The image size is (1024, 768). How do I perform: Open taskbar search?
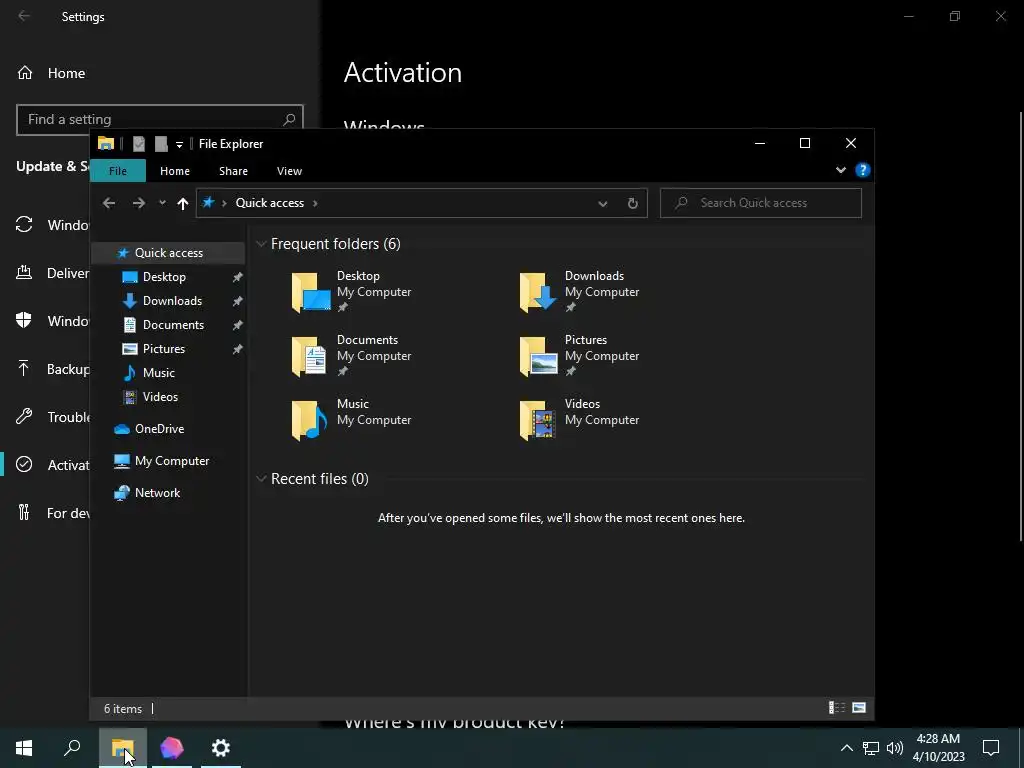tap(72, 748)
